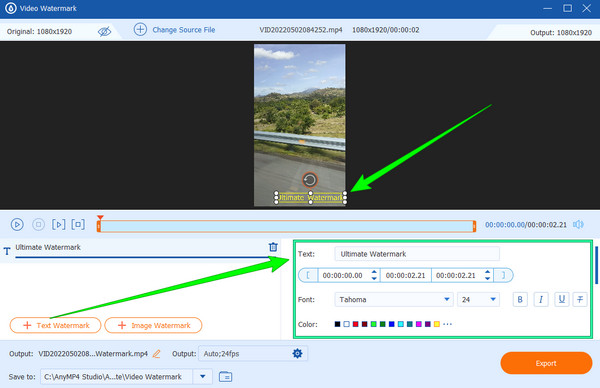Open more colors with the ellipsis
Viewport: 600px width, 388px height.
(447, 324)
